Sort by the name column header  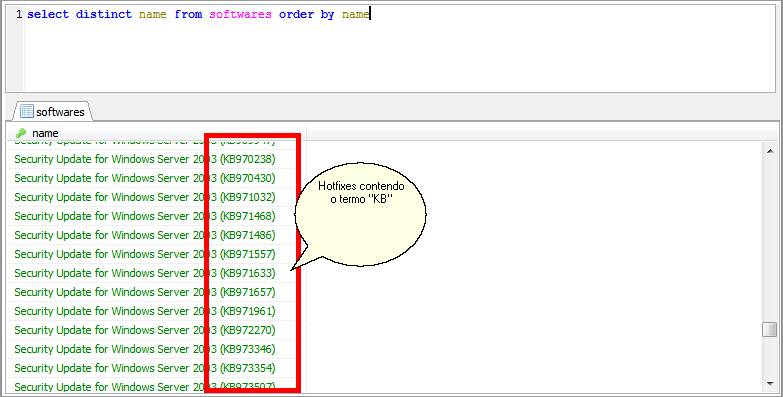[x=157, y=133]
